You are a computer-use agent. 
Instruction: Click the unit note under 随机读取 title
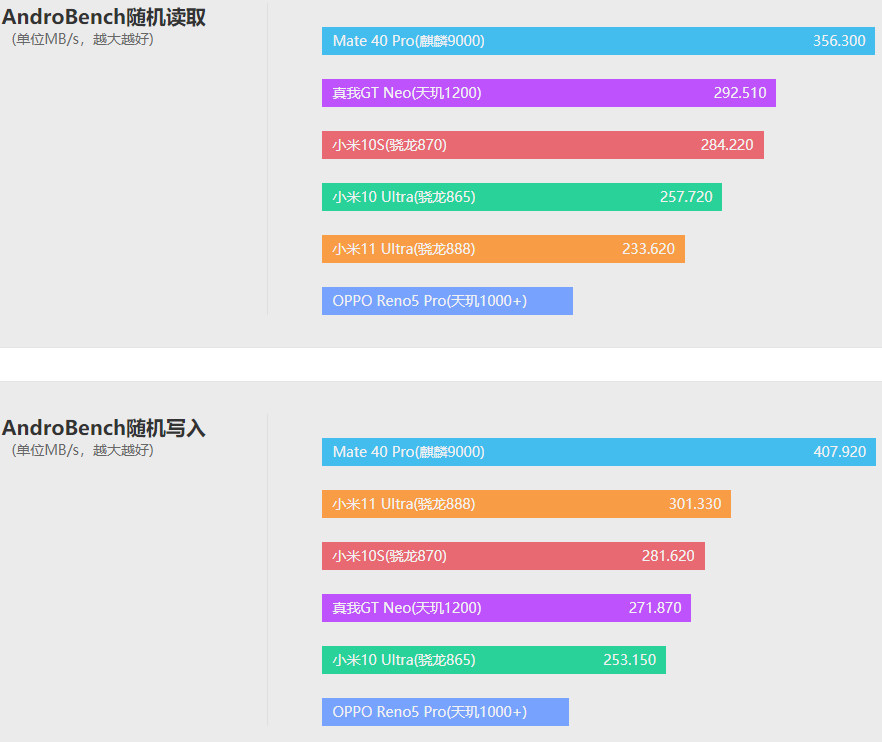[83, 39]
